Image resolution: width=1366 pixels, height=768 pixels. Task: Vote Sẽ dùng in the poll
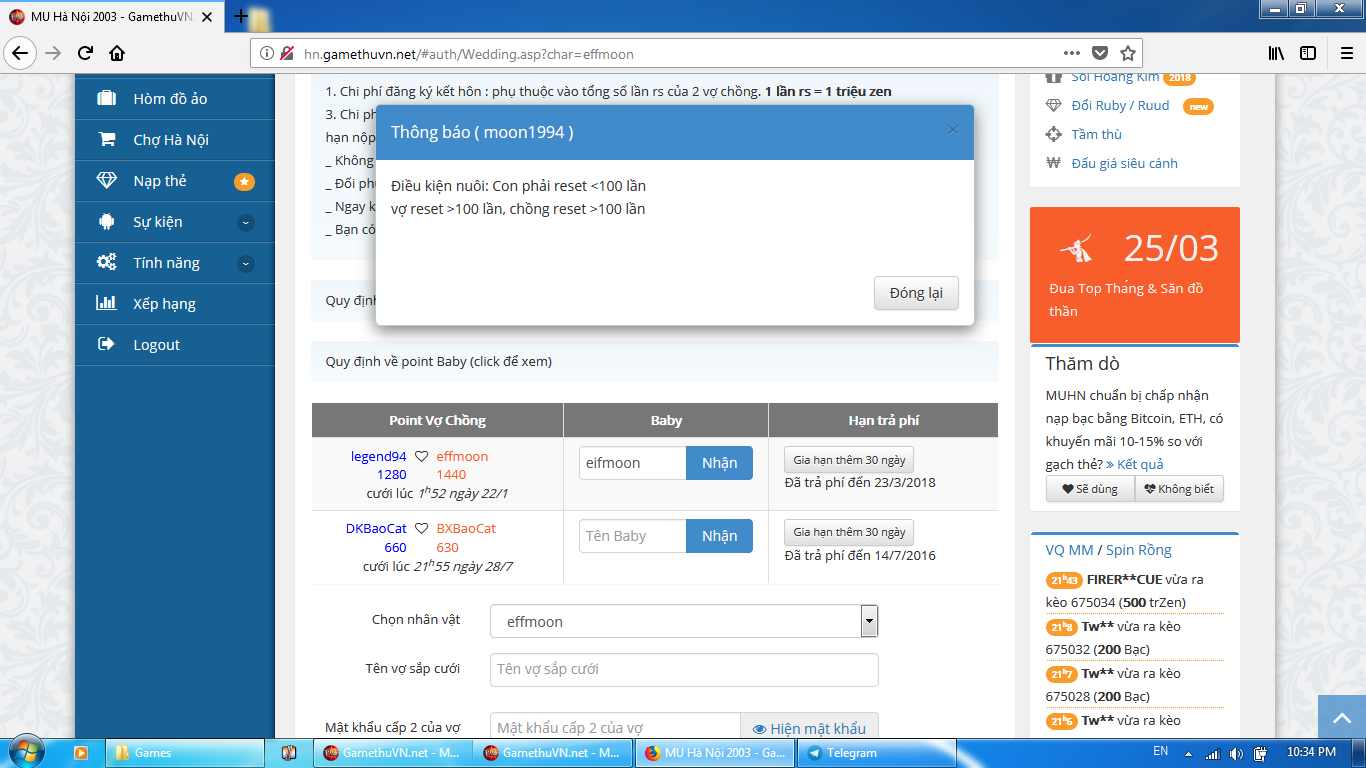click(1089, 489)
